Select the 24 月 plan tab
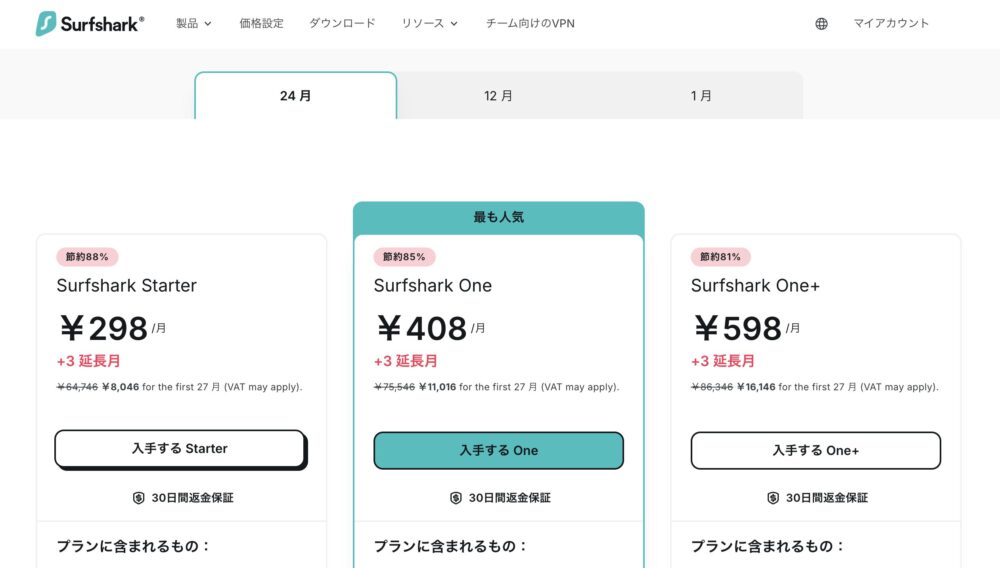Screen dimensions: 1000x568 click(x=296, y=96)
